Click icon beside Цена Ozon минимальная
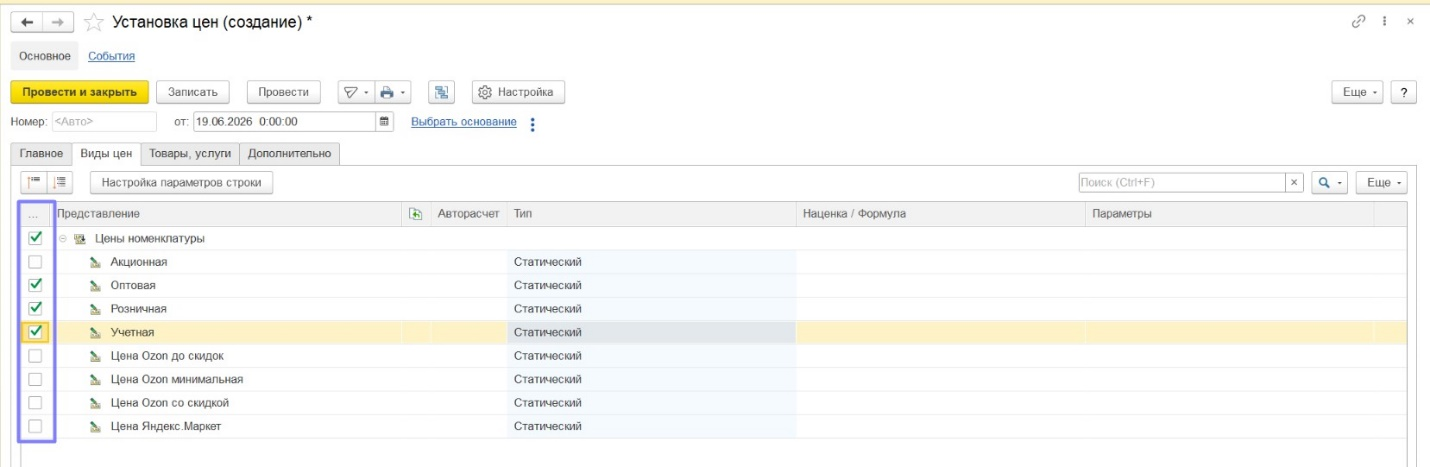Image resolution: width=1430 pixels, height=467 pixels. tap(95, 379)
